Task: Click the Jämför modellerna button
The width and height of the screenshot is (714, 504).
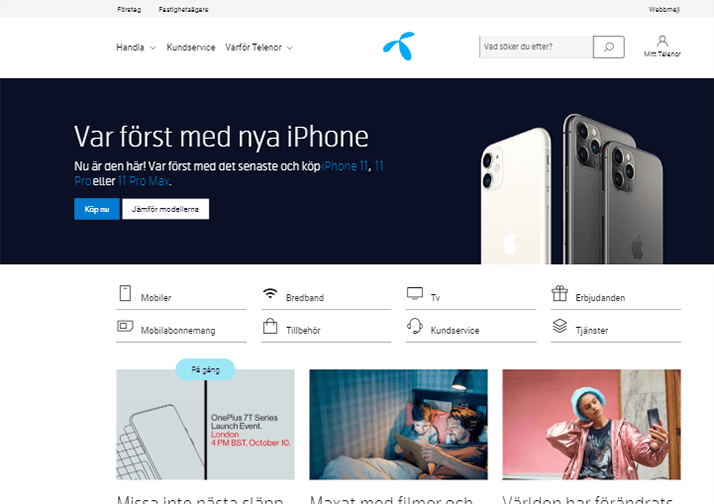Action: (x=165, y=209)
